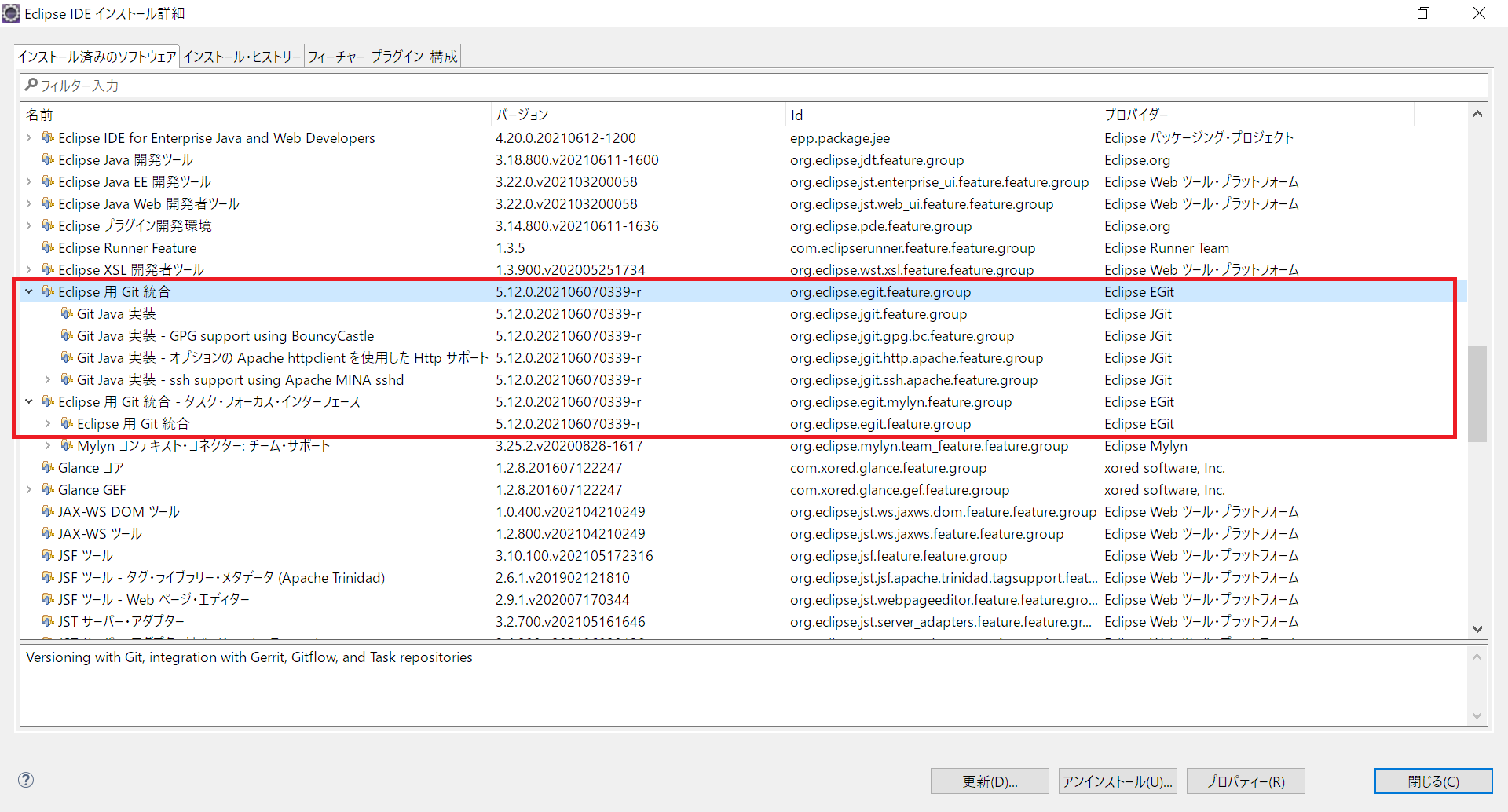1508x812 pixels.
Task: Switch to the プラグイン tab
Action: coord(397,56)
